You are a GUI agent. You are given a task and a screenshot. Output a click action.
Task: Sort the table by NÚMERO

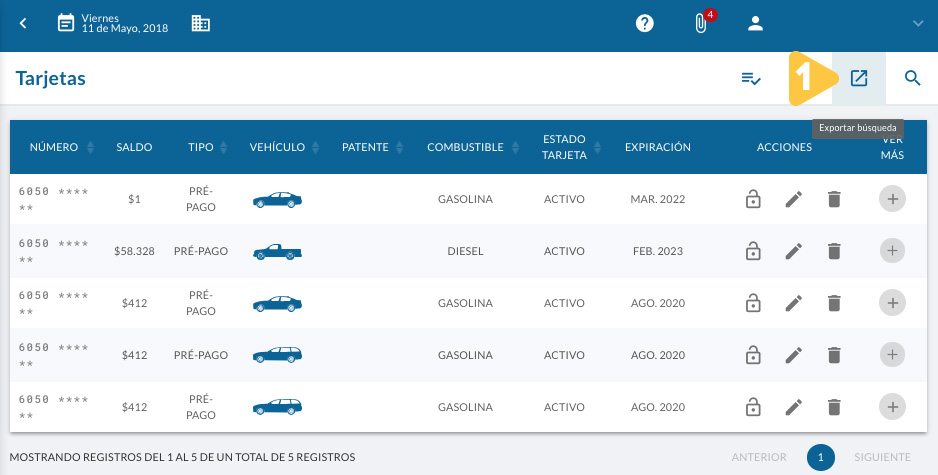[x=90, y=147]
